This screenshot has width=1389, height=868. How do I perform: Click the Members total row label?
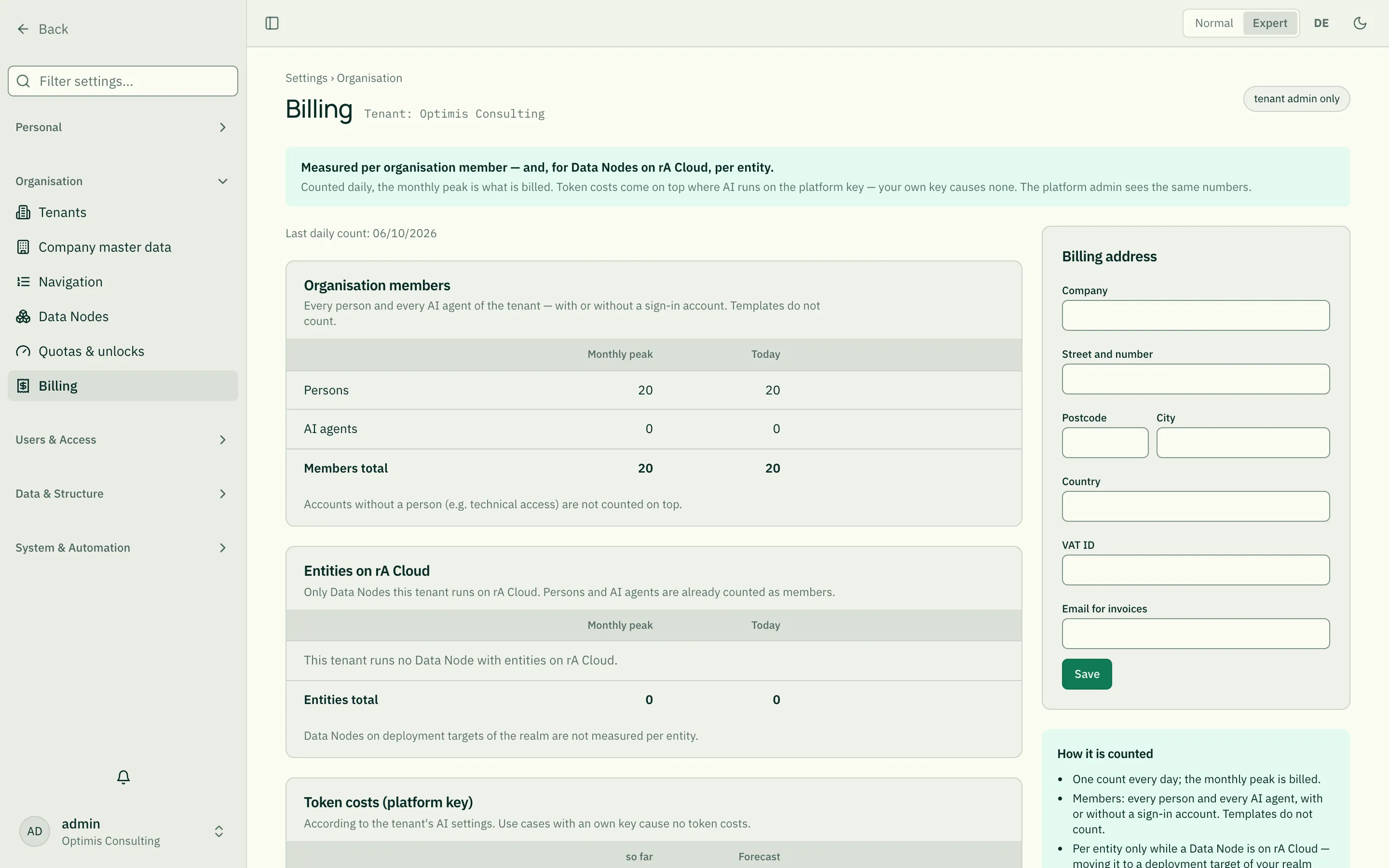click(345, 468)
